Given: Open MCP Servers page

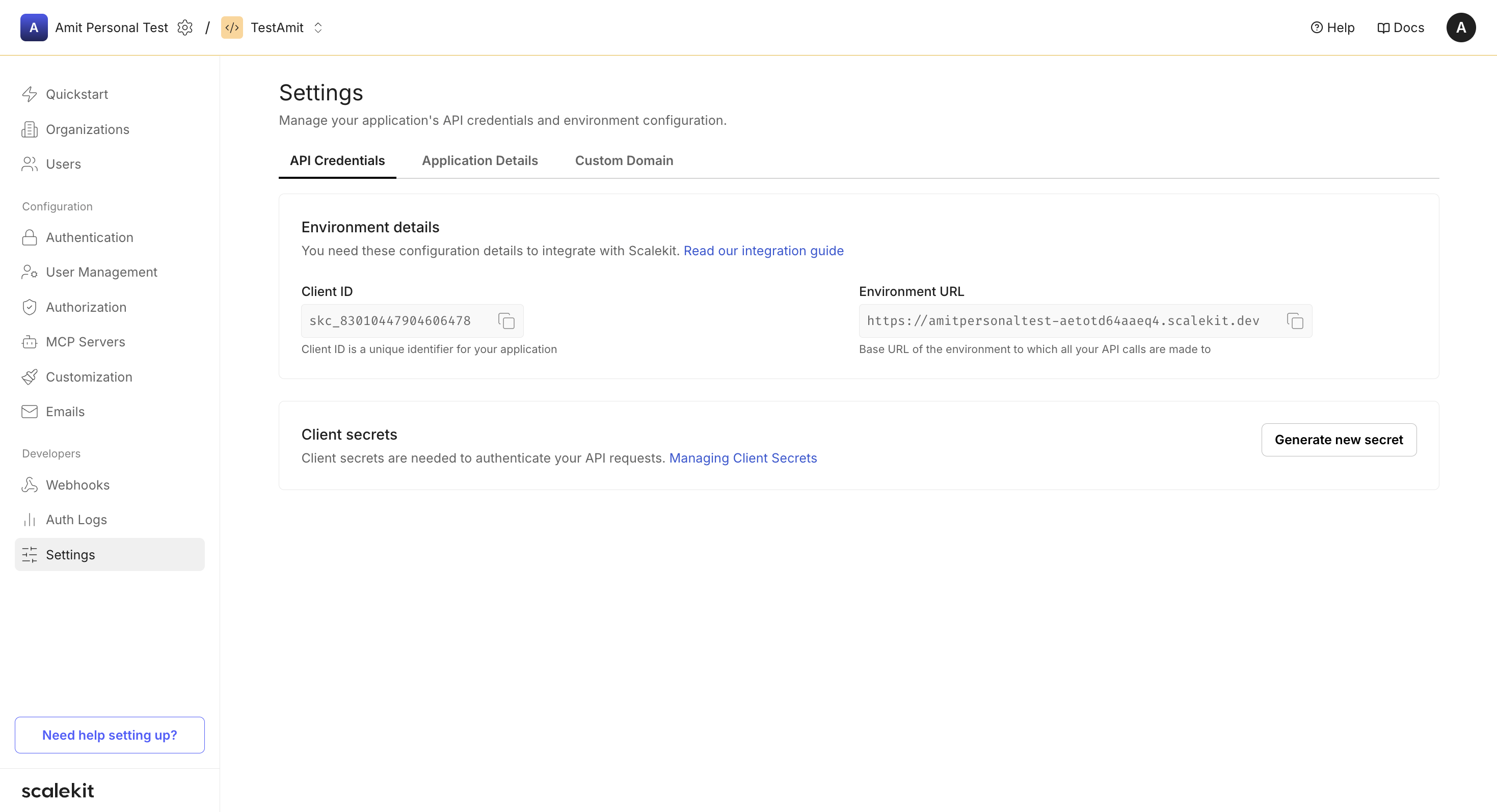Looking at the screenshot, I should tap(109, 341).
